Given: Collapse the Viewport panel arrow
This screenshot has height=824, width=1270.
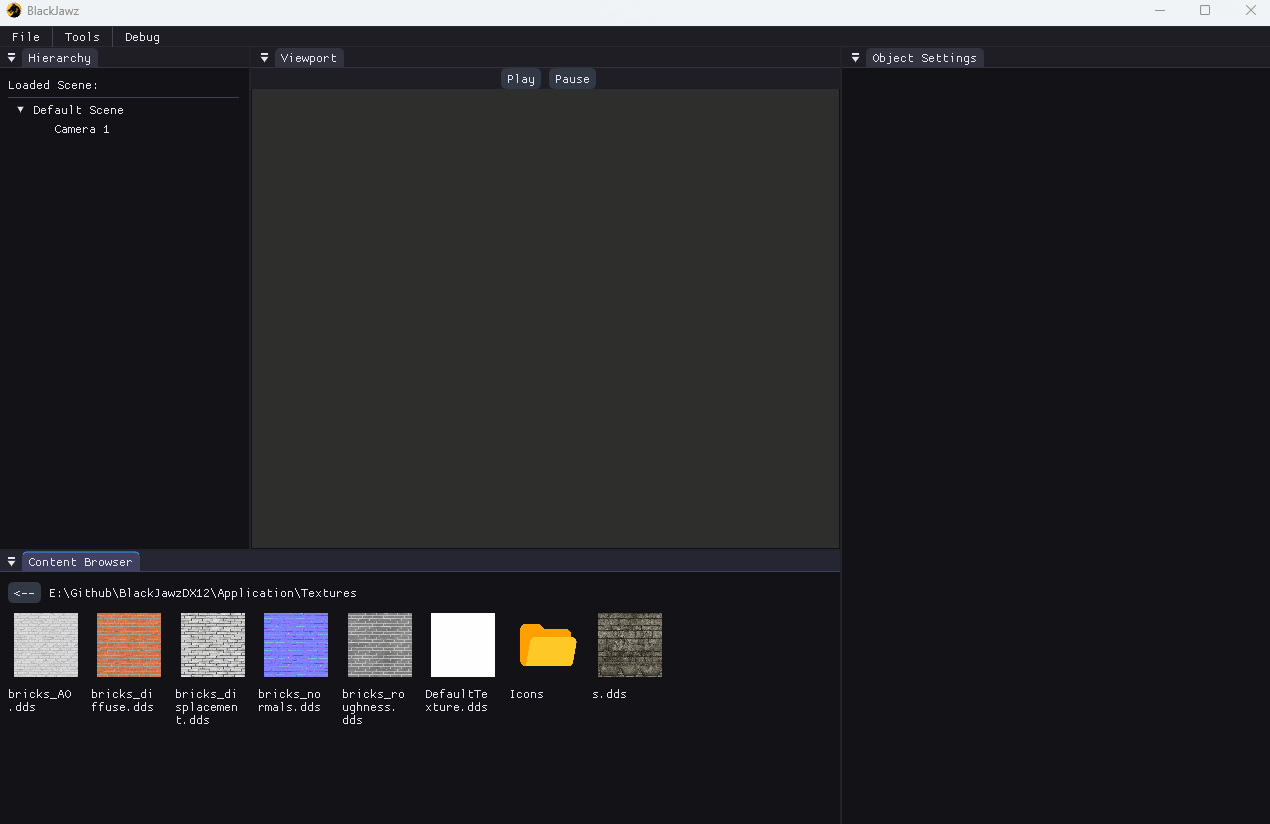Looking at the screenshot, I should pos(264,58).
